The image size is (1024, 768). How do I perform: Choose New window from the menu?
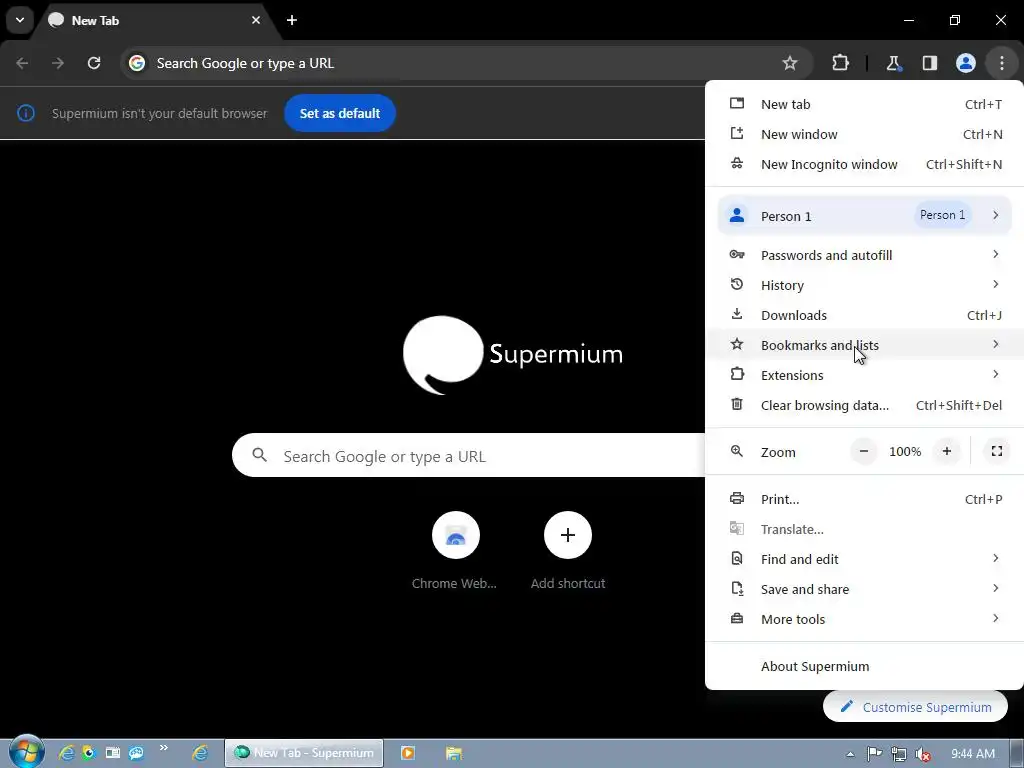865,134
